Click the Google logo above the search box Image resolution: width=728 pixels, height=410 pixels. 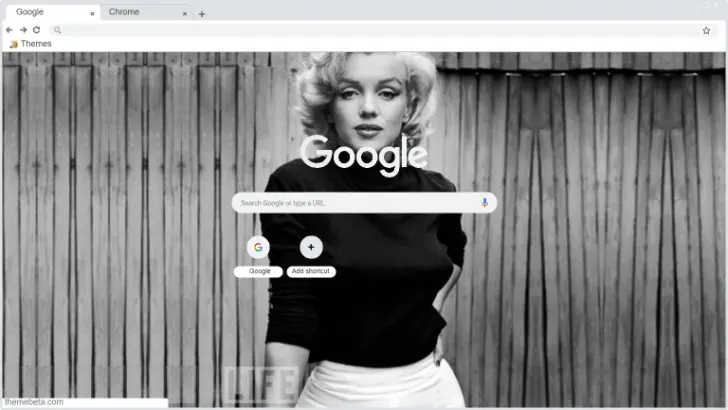(x=363, y=155)
